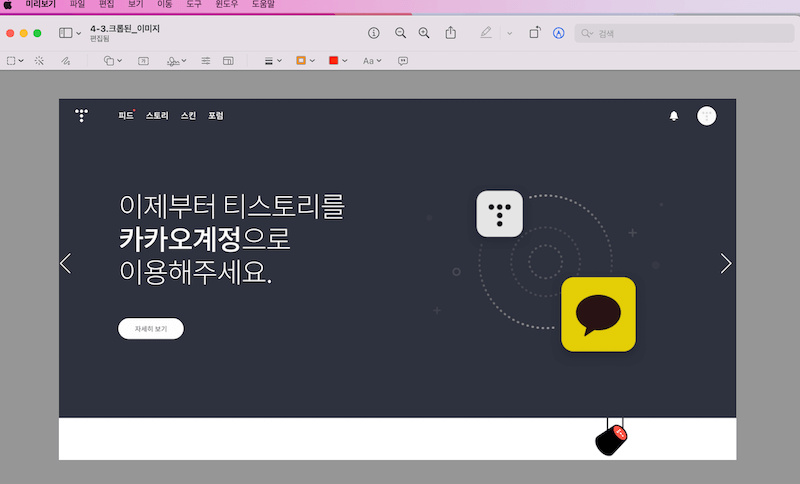Click the round profile avatar
Screen dimensions: 800x484
pos(707,116)
